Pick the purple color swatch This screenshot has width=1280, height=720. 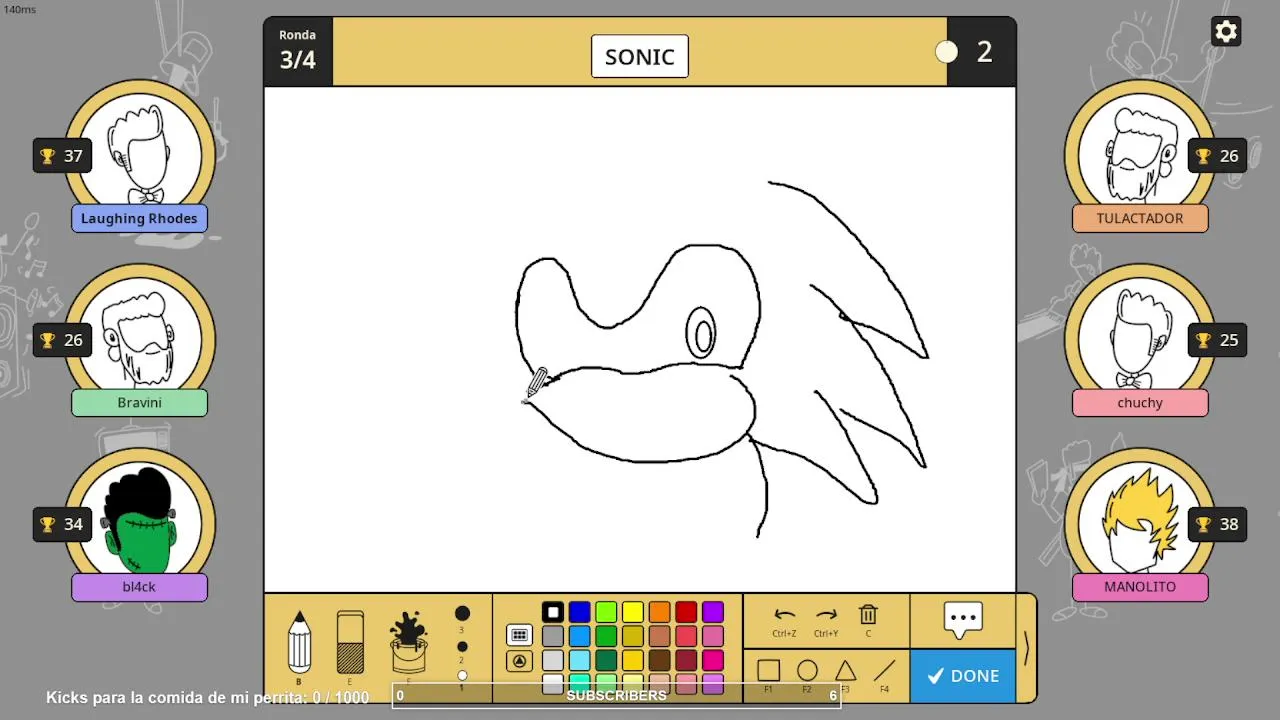712,612
